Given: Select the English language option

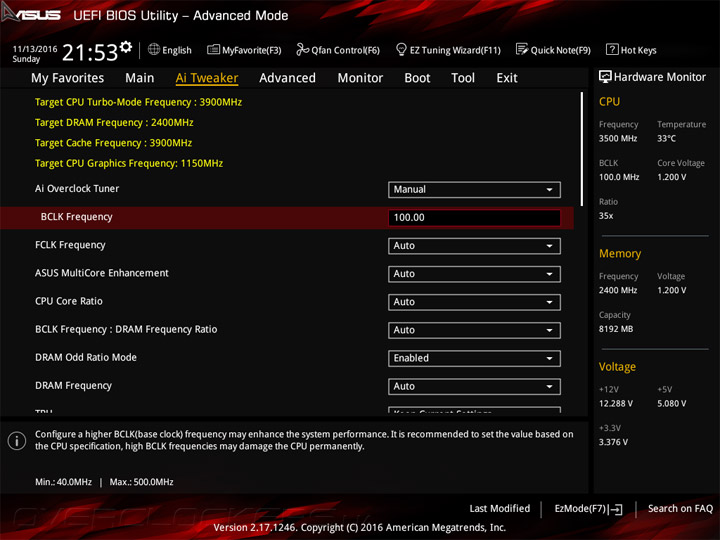Looking at the screenshot, I should click(x=177, y=50).
